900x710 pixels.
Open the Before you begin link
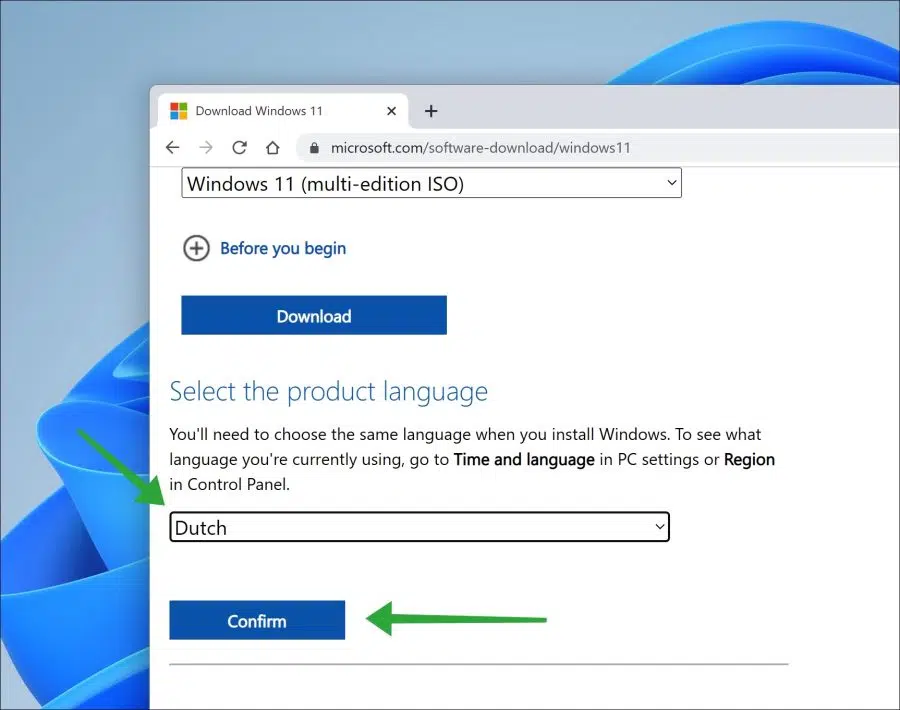pos(283,249)
